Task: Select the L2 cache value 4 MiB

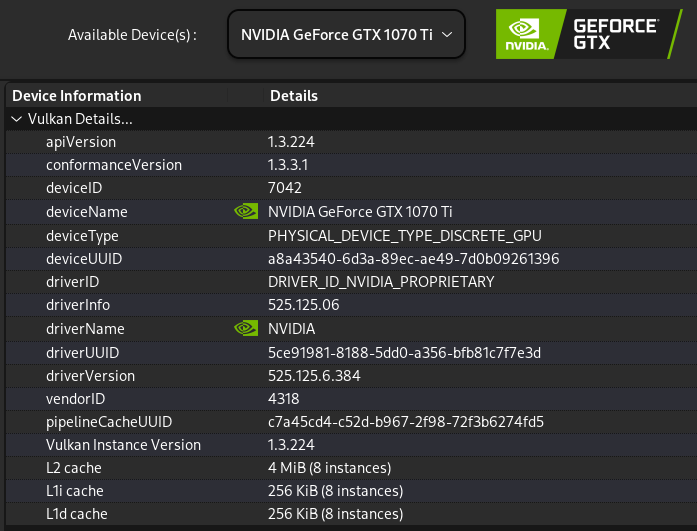Action: click(329, 468)
